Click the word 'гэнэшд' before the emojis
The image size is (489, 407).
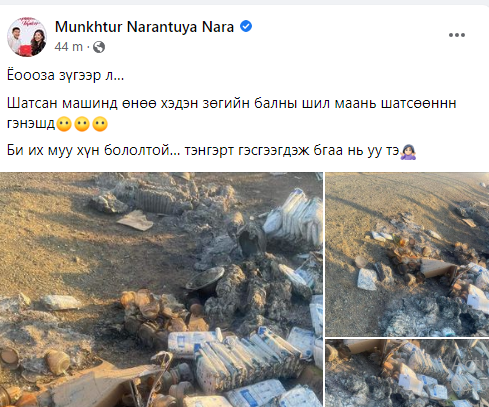click(31, 124)
